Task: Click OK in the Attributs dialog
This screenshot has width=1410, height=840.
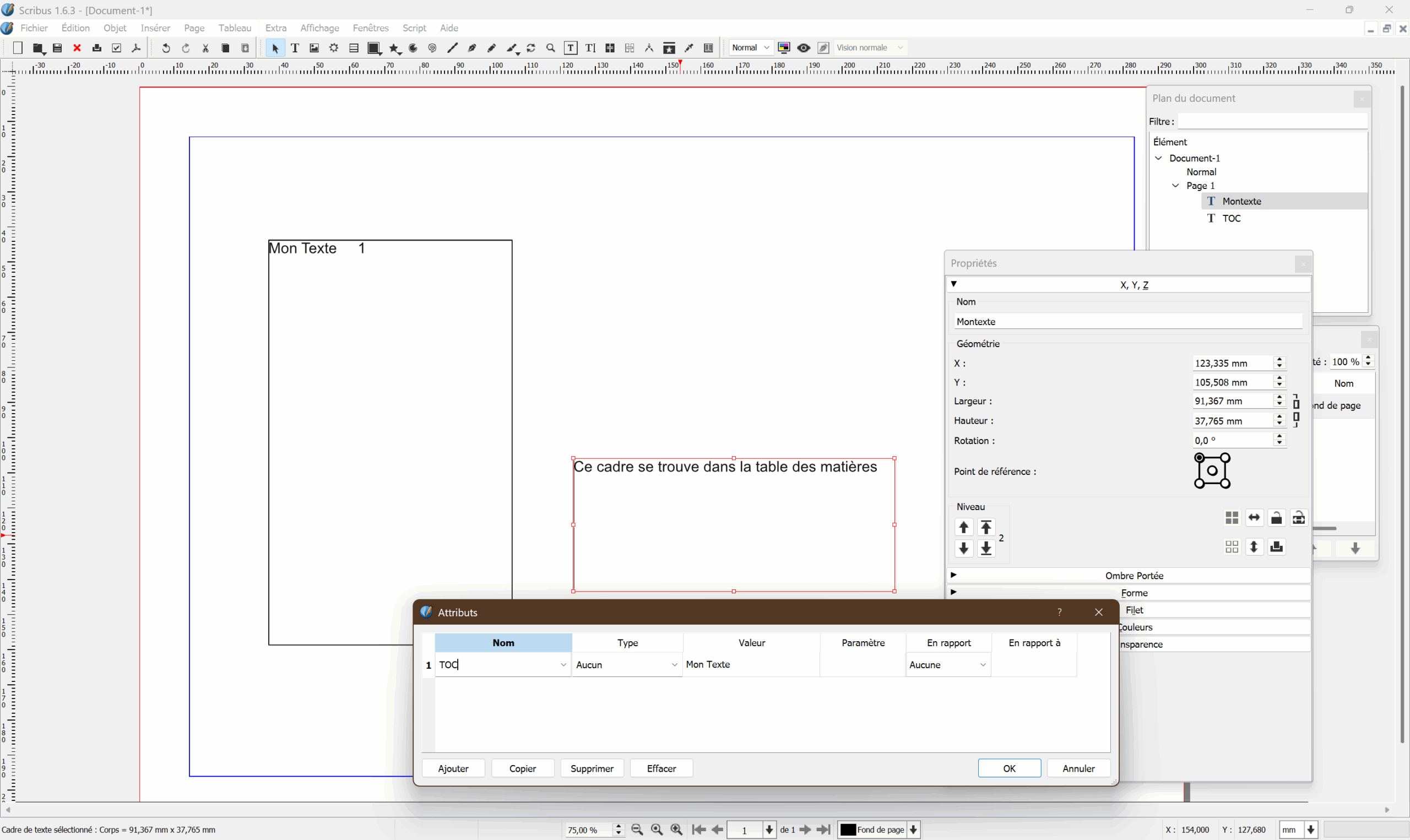Action: click(x=1009, y=768)
